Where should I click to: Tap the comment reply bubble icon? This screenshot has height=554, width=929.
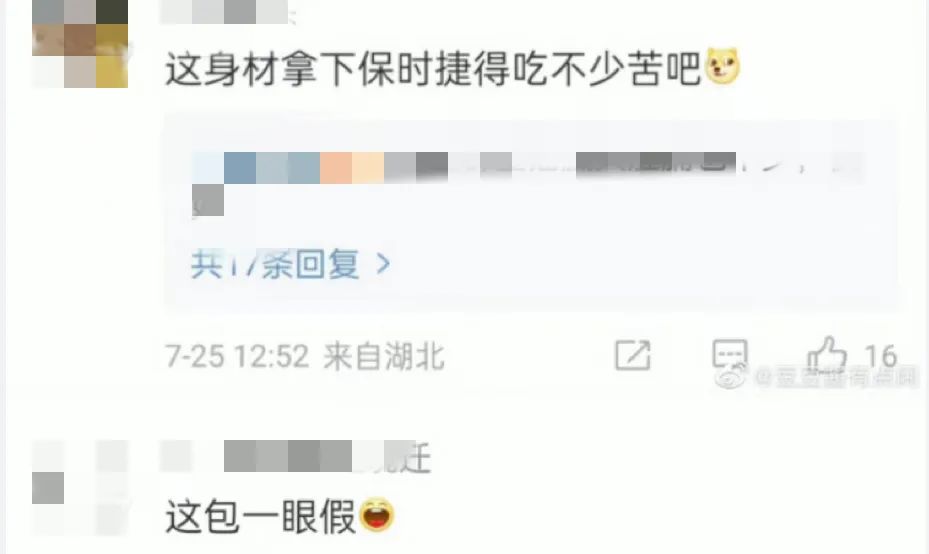[729, 354]
